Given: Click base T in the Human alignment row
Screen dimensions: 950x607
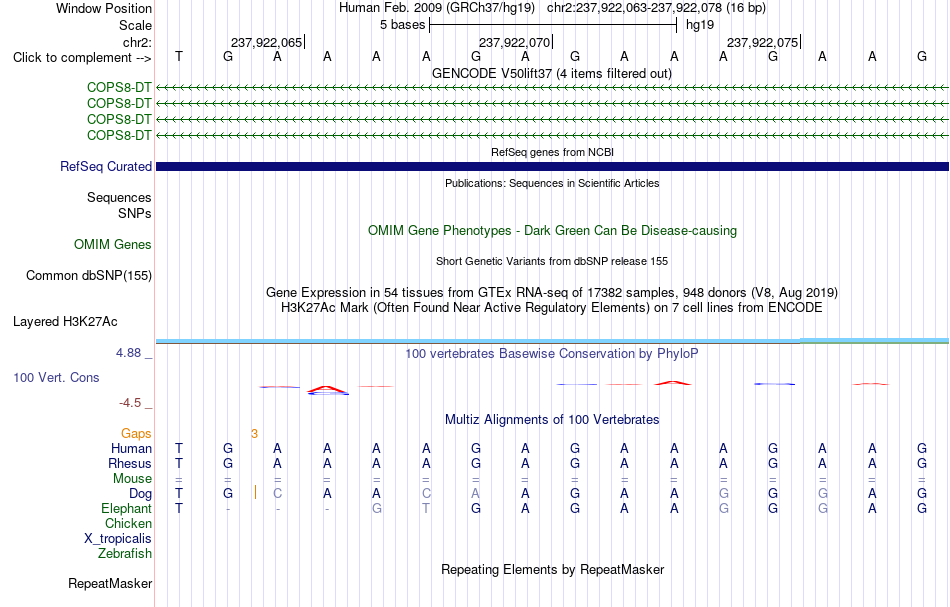Looking at the screenshot, I should click(x=179, y=448).
